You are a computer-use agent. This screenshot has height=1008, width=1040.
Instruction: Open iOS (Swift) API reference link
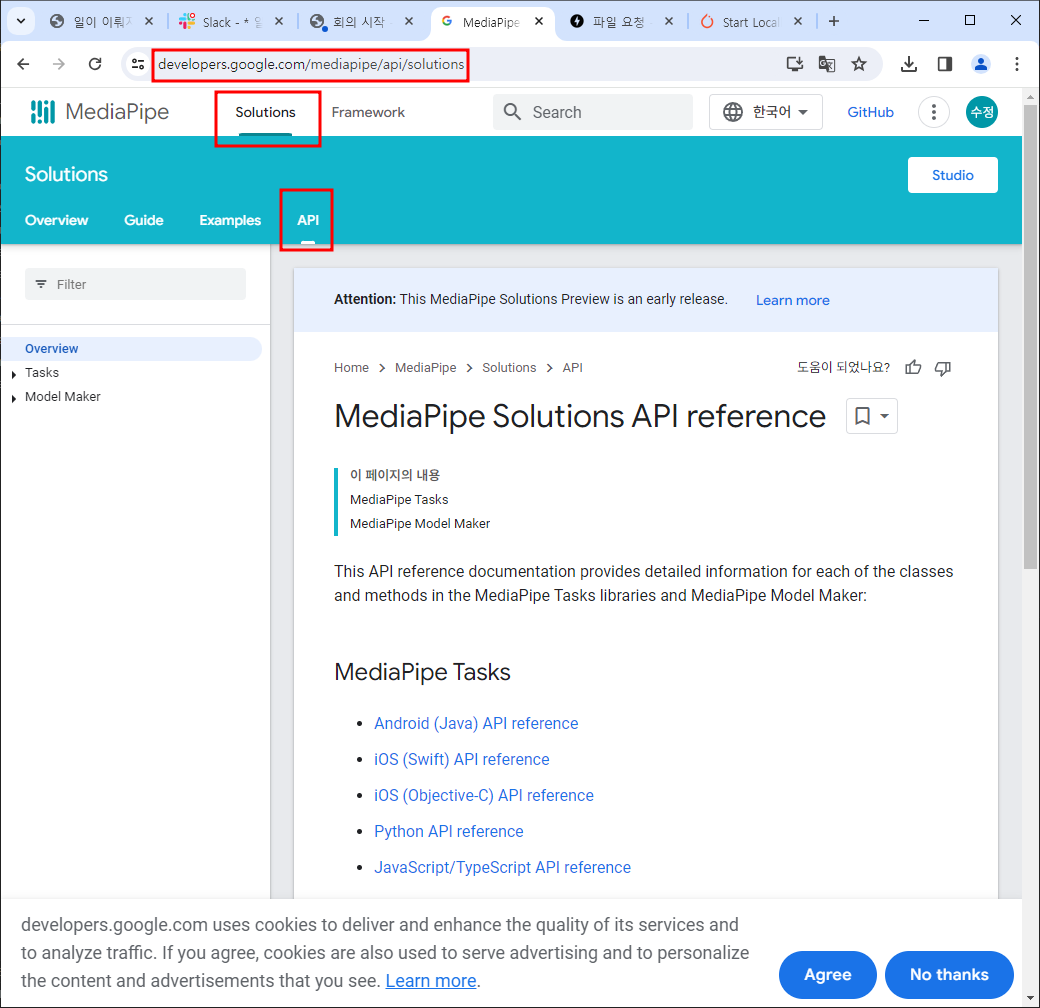(462, 759)
